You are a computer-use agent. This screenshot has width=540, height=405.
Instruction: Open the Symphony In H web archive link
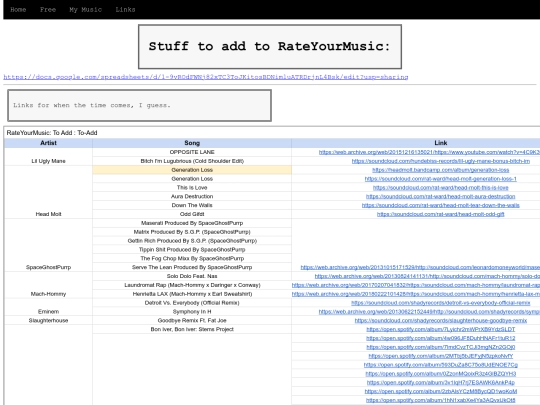pos(429,312)
